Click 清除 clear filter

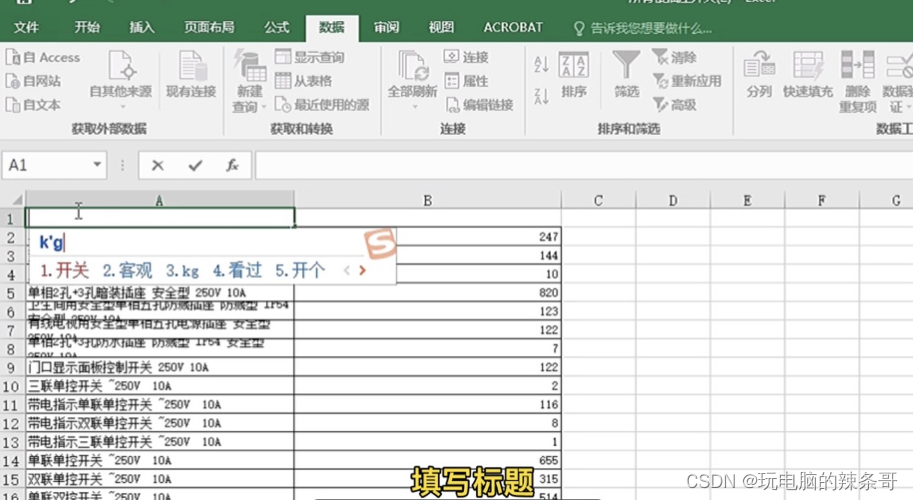(674, 57)
